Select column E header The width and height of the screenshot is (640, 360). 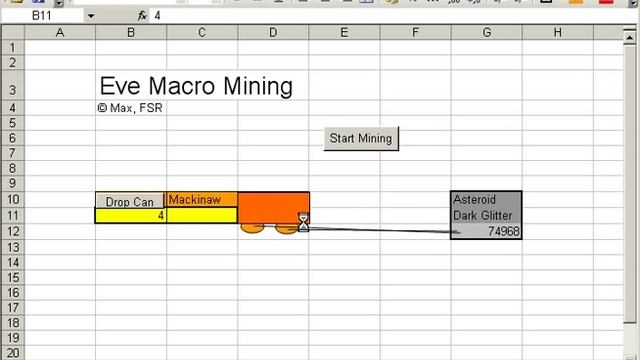344,32
